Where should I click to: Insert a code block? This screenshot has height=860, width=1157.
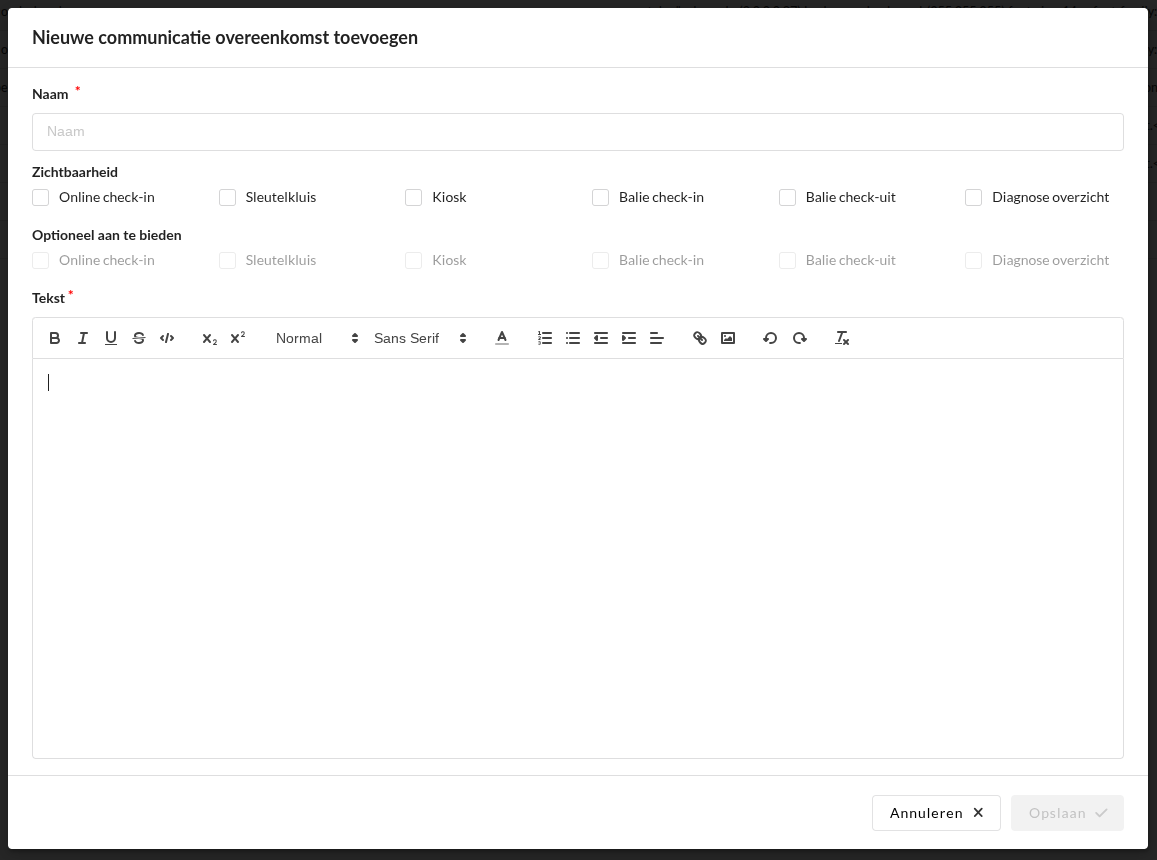pyautogui.click(x=167, y=338)
